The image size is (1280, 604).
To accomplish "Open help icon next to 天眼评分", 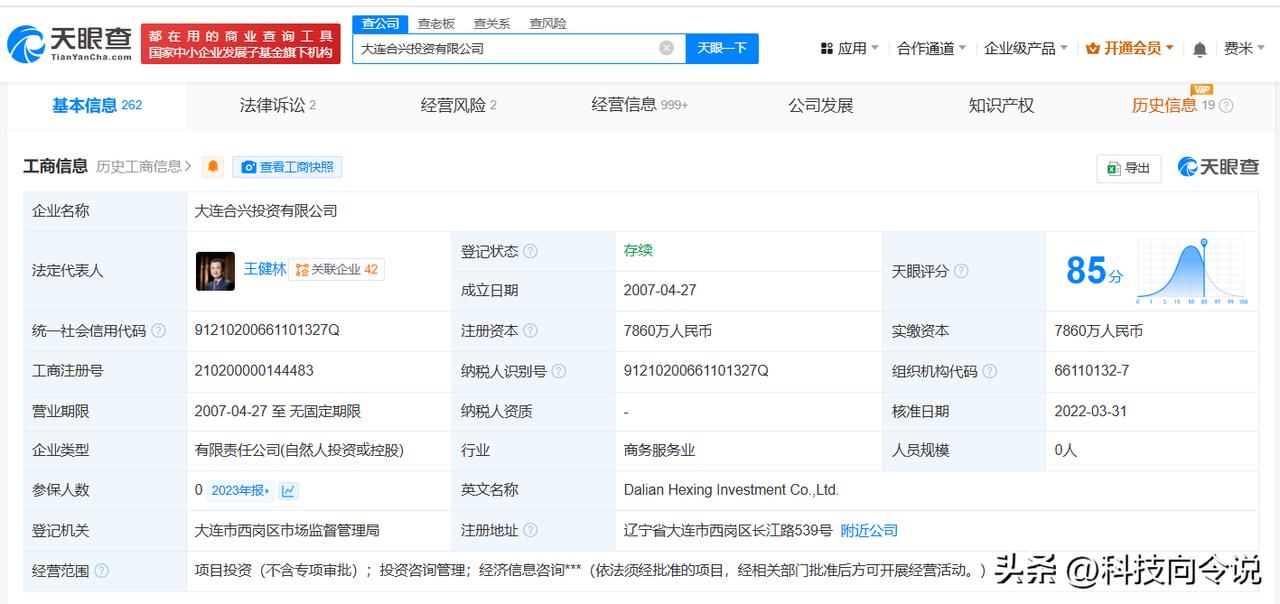I will click(961, 271).
